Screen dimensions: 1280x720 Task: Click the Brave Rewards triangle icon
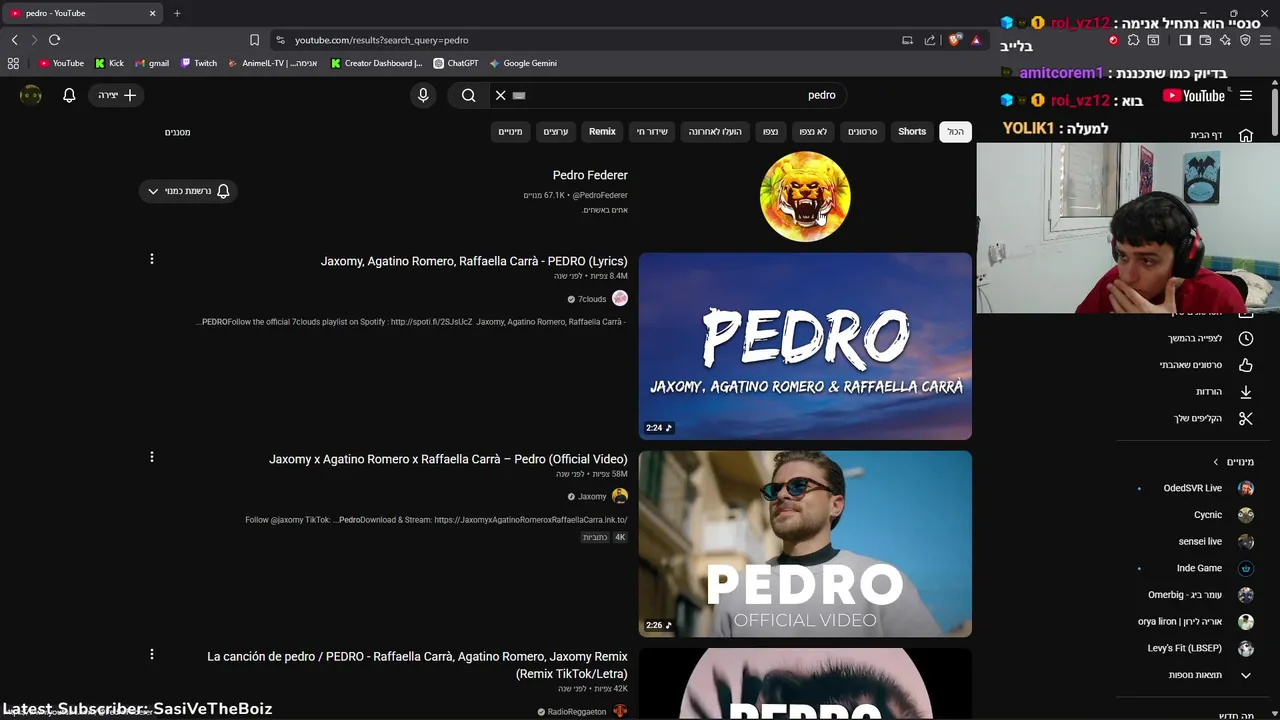(976, 40)
